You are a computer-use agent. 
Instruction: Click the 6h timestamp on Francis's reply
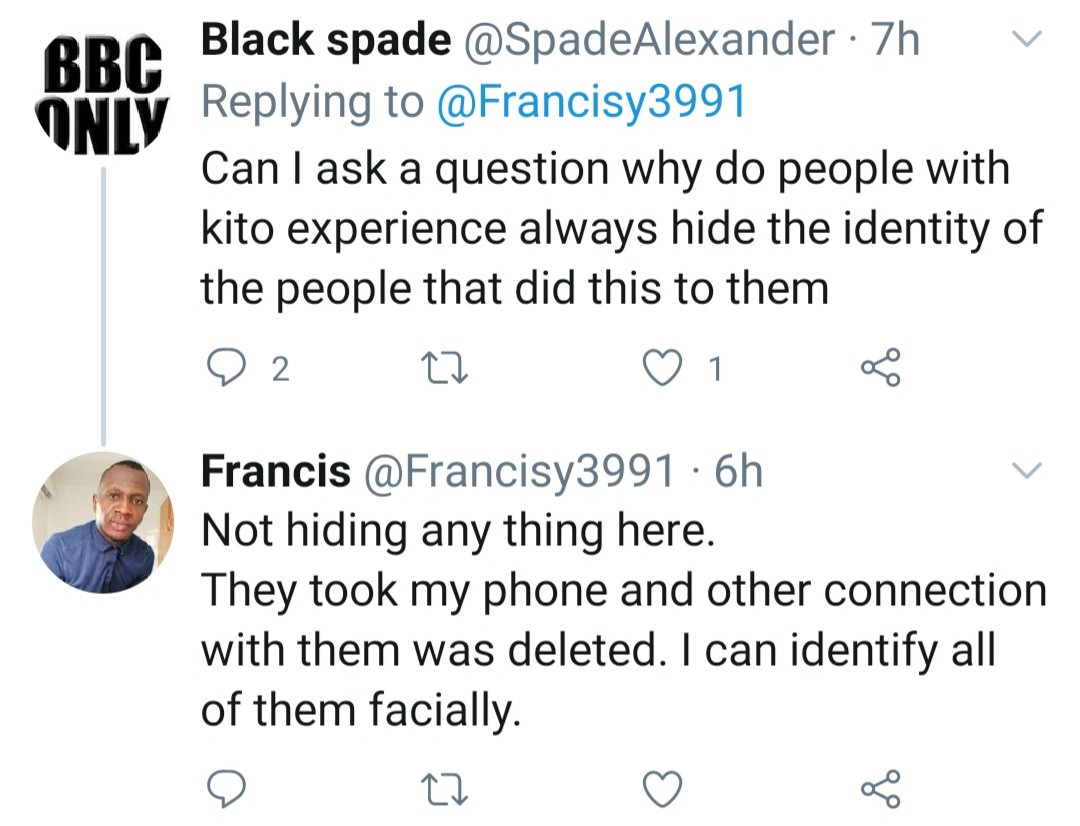pos(737,471)
